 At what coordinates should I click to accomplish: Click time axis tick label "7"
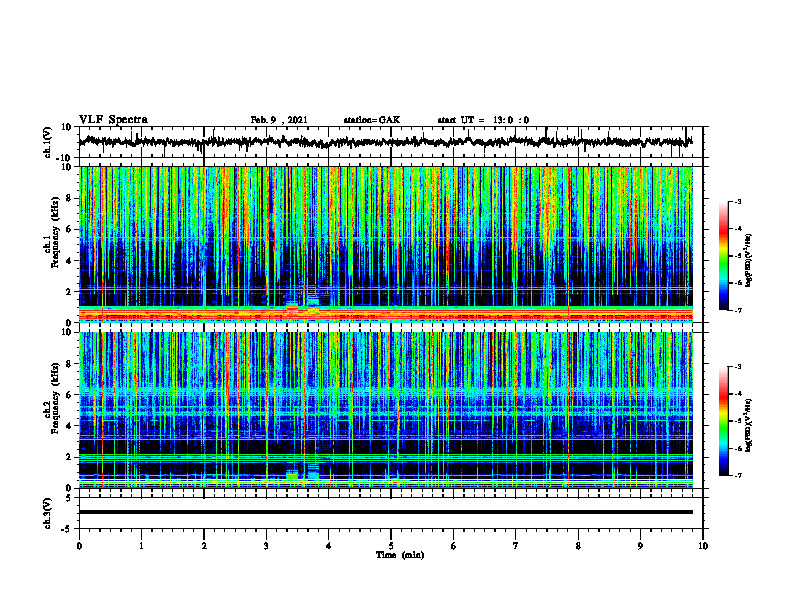pyautogui.click(x=516, y=546)
